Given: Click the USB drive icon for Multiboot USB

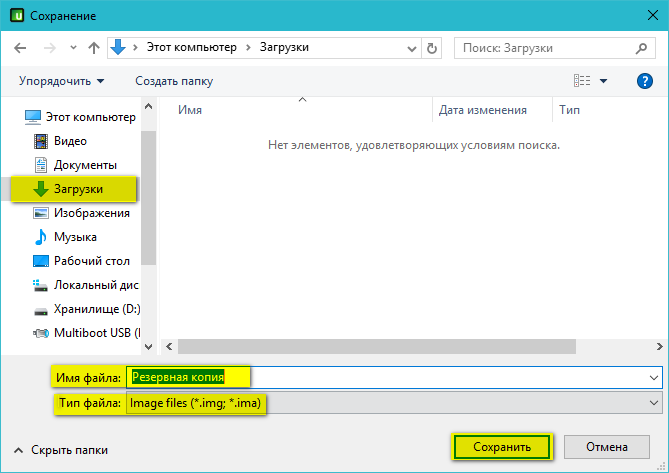Looking at the screenshot, I should [x=41, y=333].
